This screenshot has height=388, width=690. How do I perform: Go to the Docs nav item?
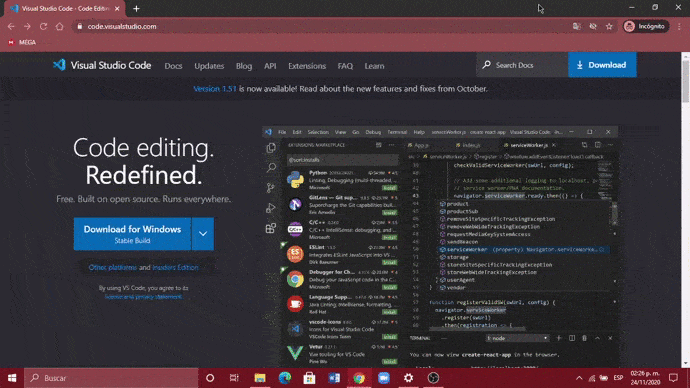[x=173, y=66]
